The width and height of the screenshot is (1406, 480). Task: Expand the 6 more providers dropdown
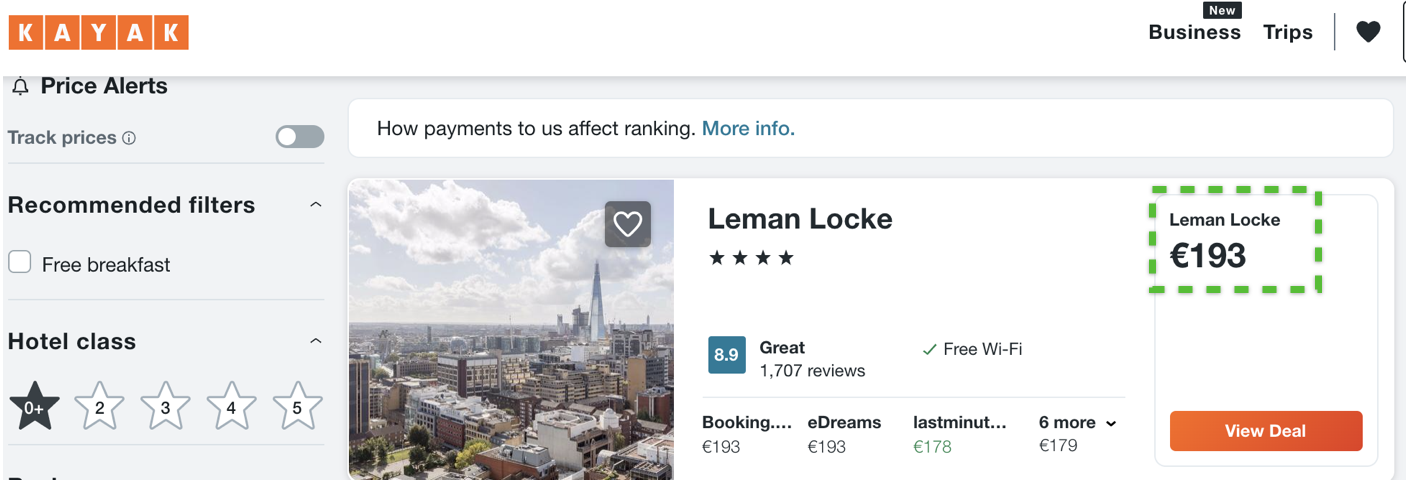pyautogui.click(x=1077, y=423)
